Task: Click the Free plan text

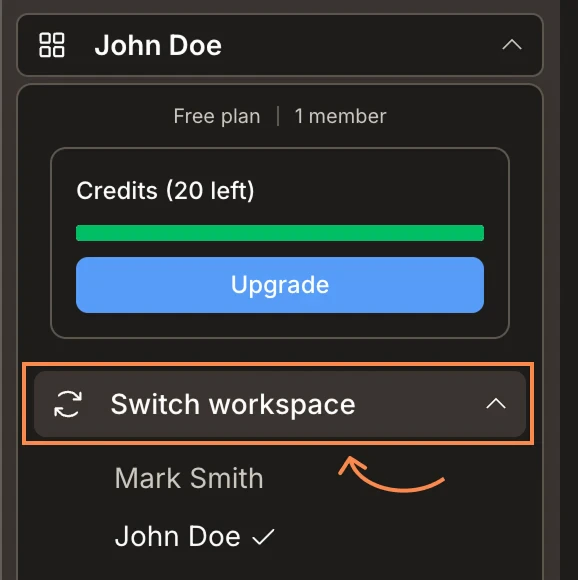Action: (217, 117)
